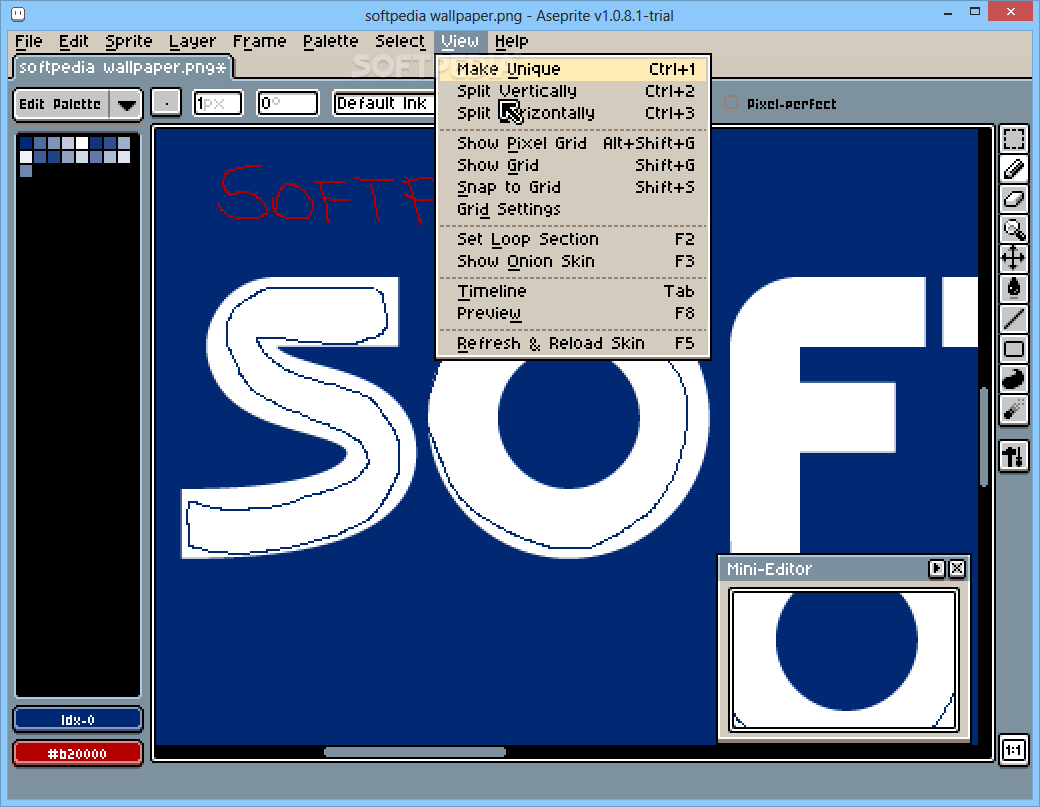This screenshot has height=807, width=1040.
Task: Open the File menu
Action: (29, 41)
